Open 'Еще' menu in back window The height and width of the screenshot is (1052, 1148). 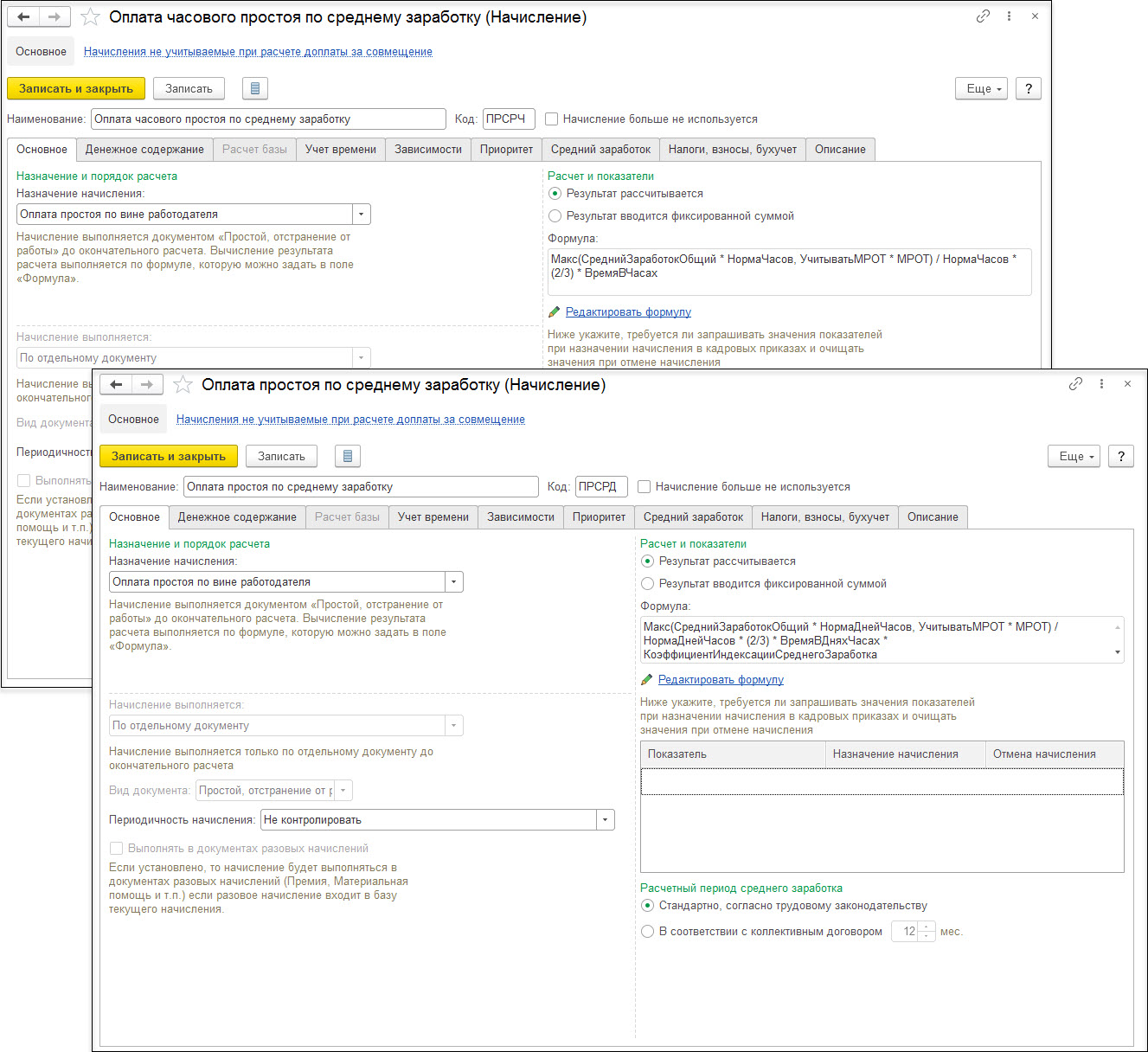981,88
